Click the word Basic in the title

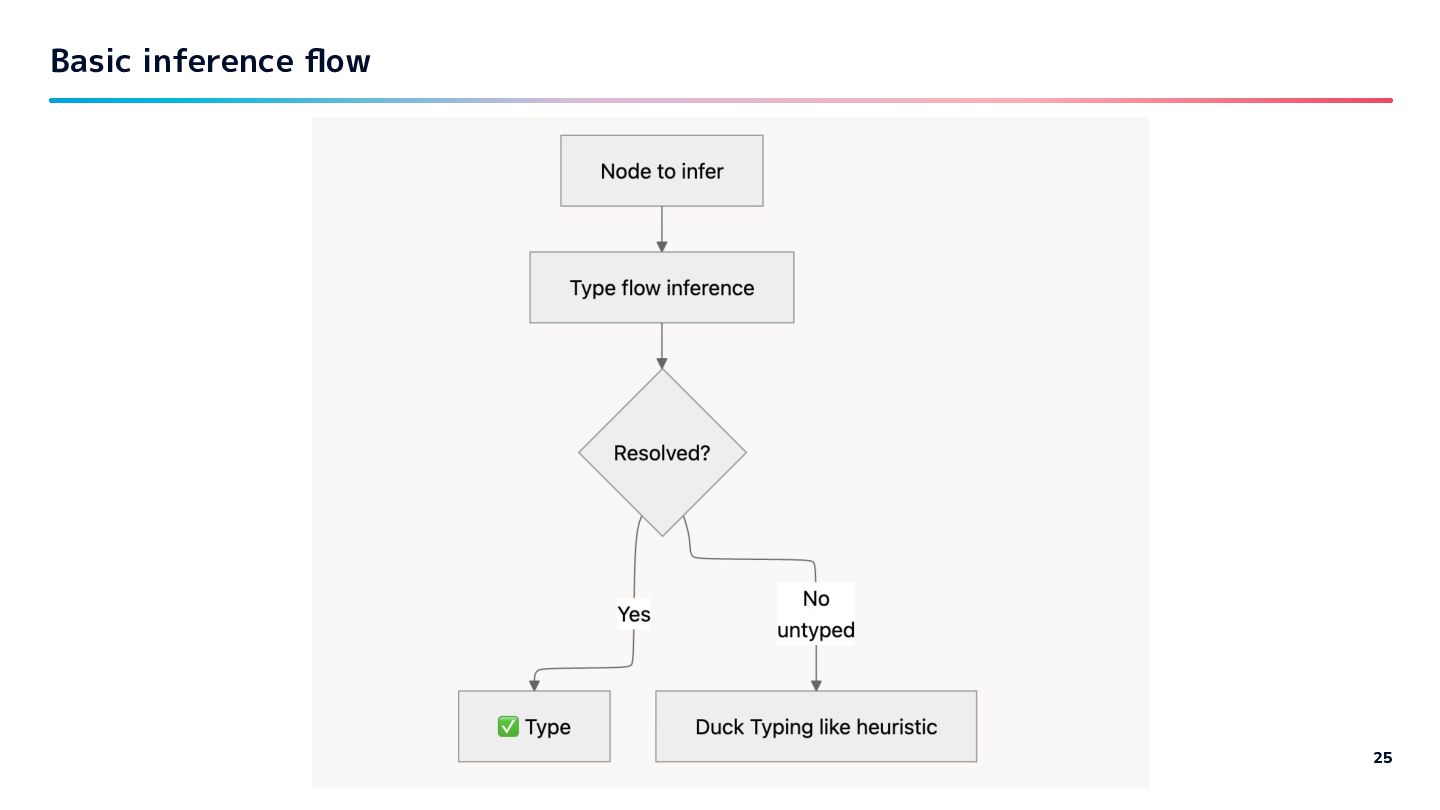click(x=91, y=61)
